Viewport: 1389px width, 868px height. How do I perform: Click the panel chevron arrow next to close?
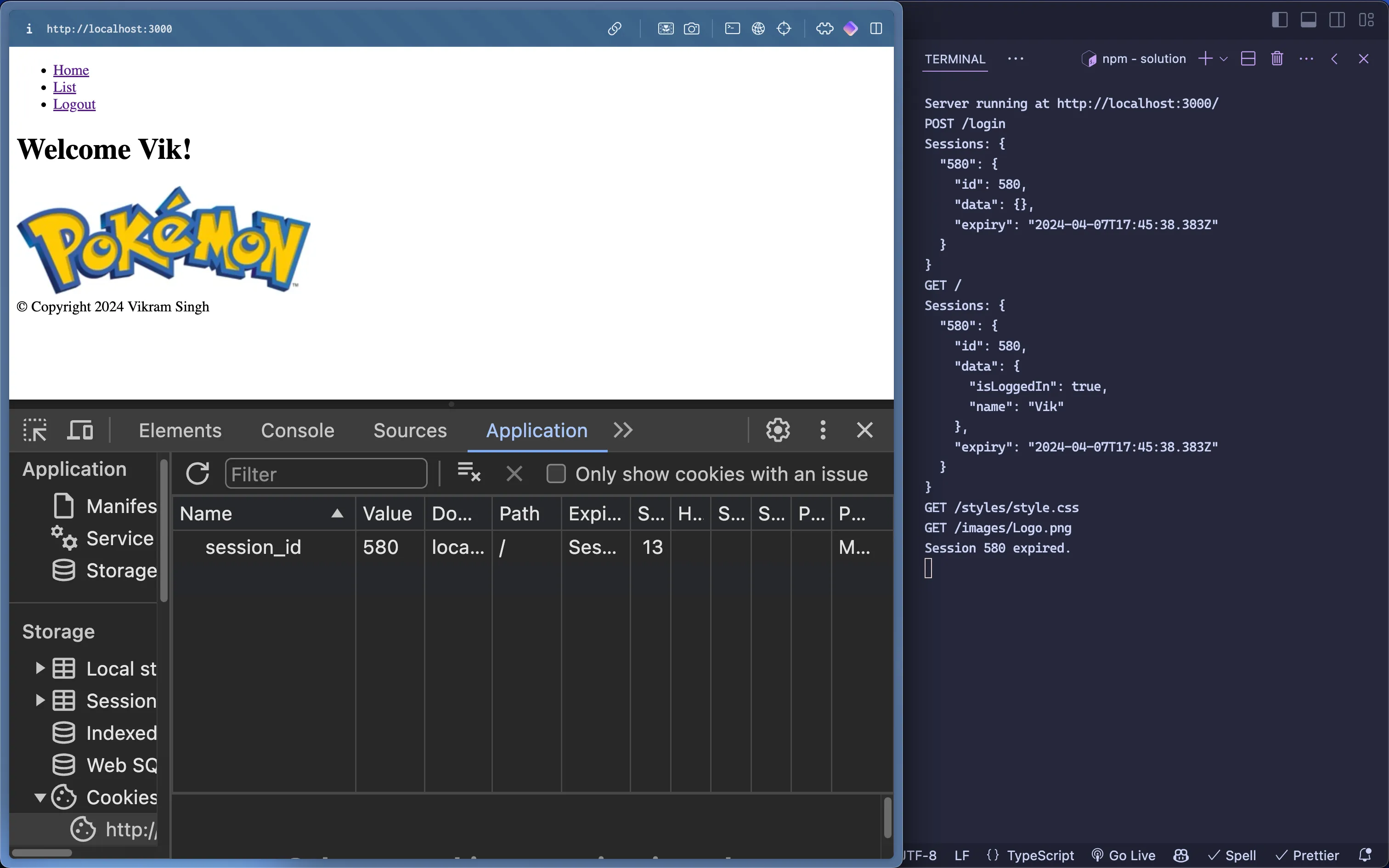coord(1335,59)
